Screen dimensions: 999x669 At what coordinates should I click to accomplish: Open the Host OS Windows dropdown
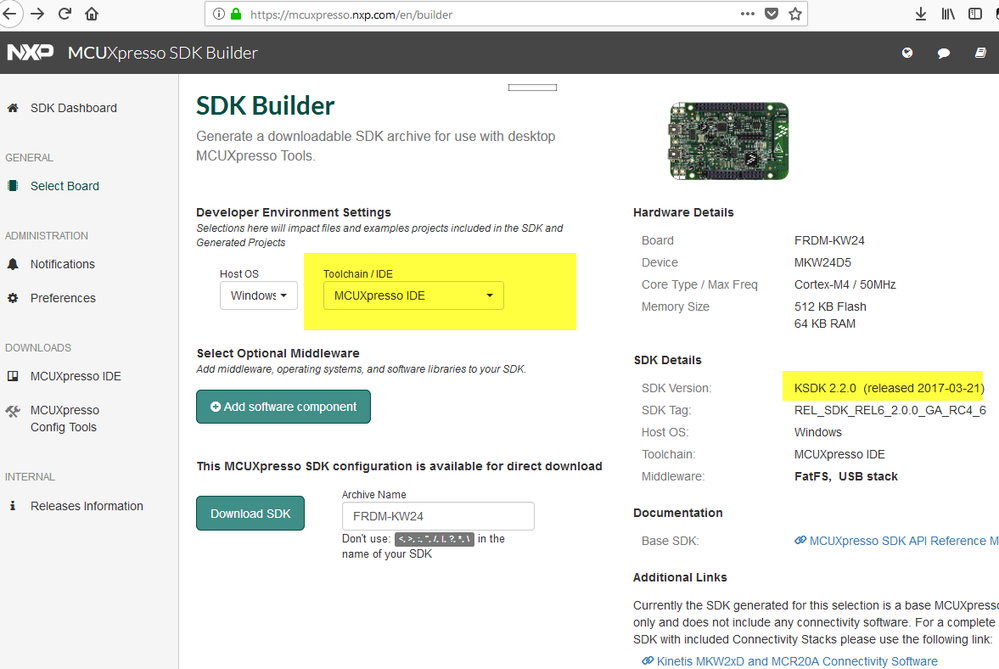pos(259,296)
